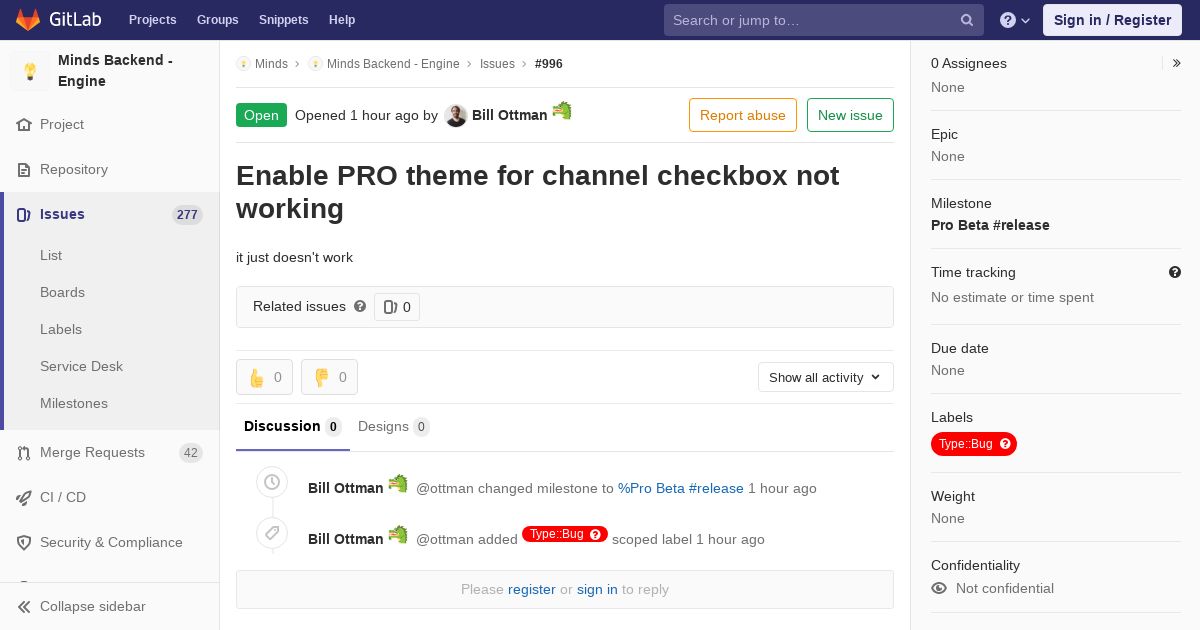Click the red Type::Bug label in sidebar

(974, 444)
